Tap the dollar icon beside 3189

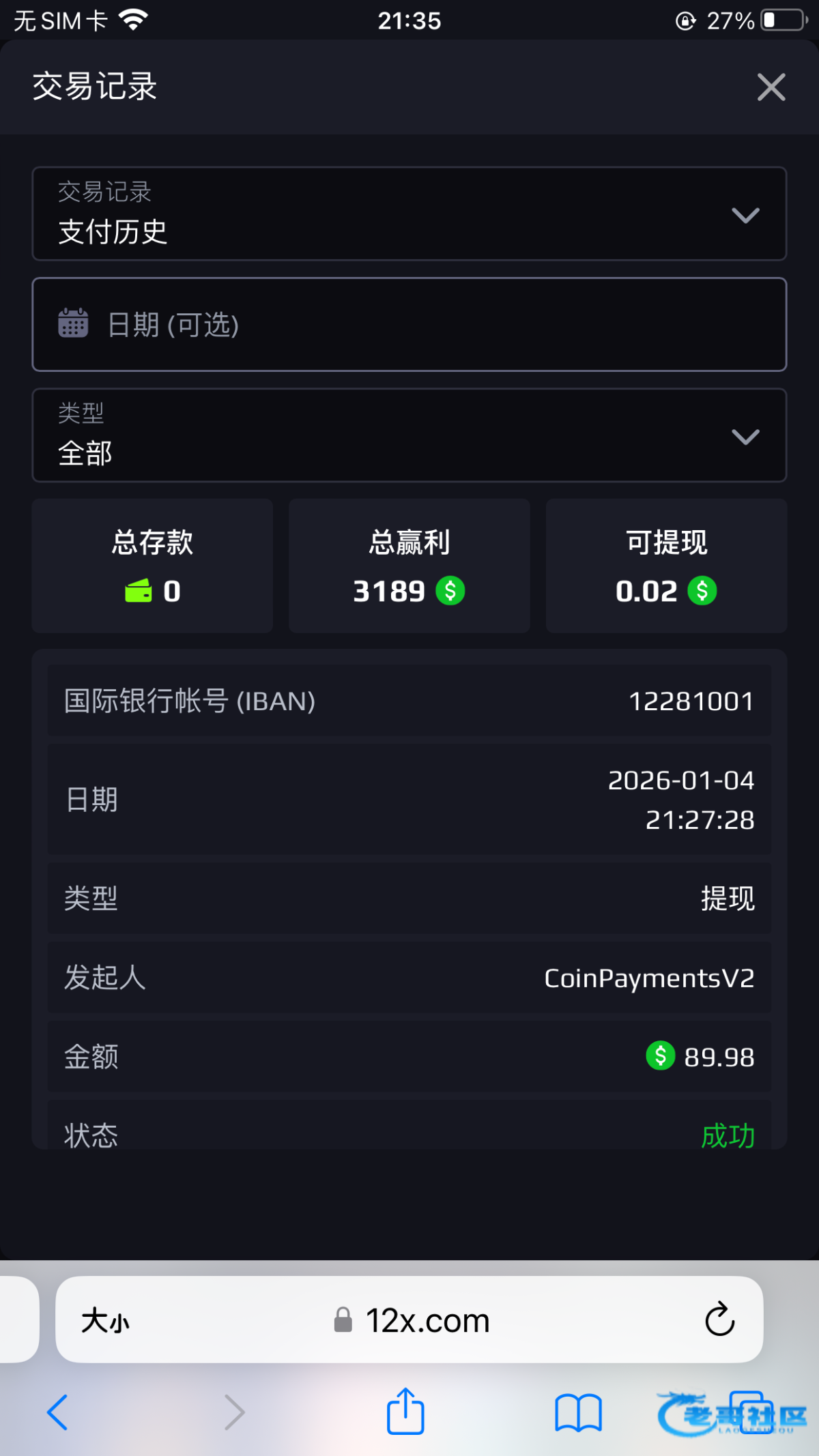pos(450,591)
